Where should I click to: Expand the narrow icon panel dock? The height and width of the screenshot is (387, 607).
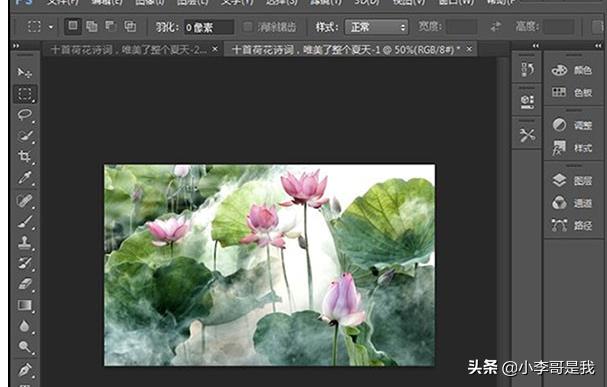coord(535,46)
